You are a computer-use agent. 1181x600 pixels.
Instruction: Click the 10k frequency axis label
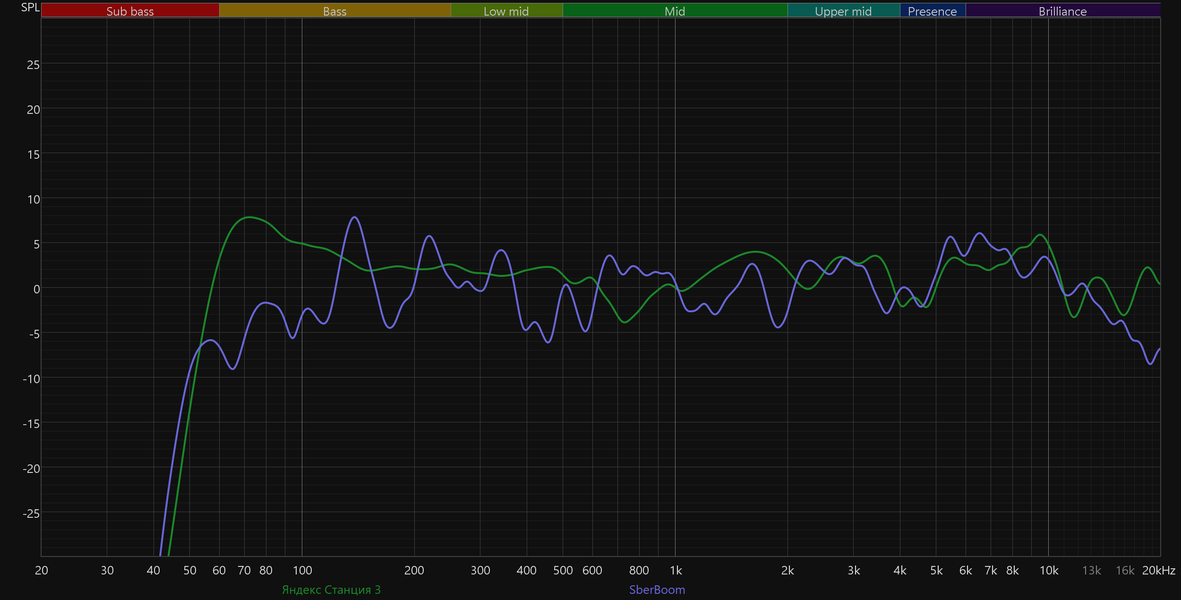click(1048, 571)
